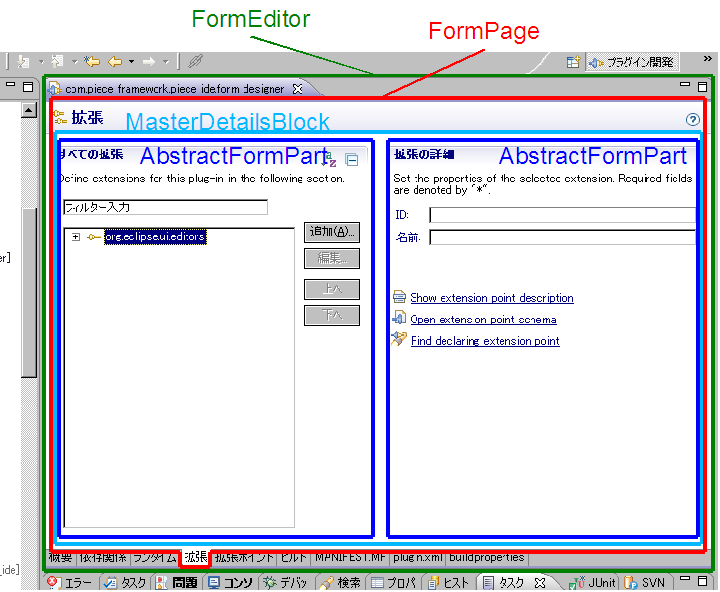The image size is (720, 592).
Task: Click the 下へ button
Action: coord(332,316)
